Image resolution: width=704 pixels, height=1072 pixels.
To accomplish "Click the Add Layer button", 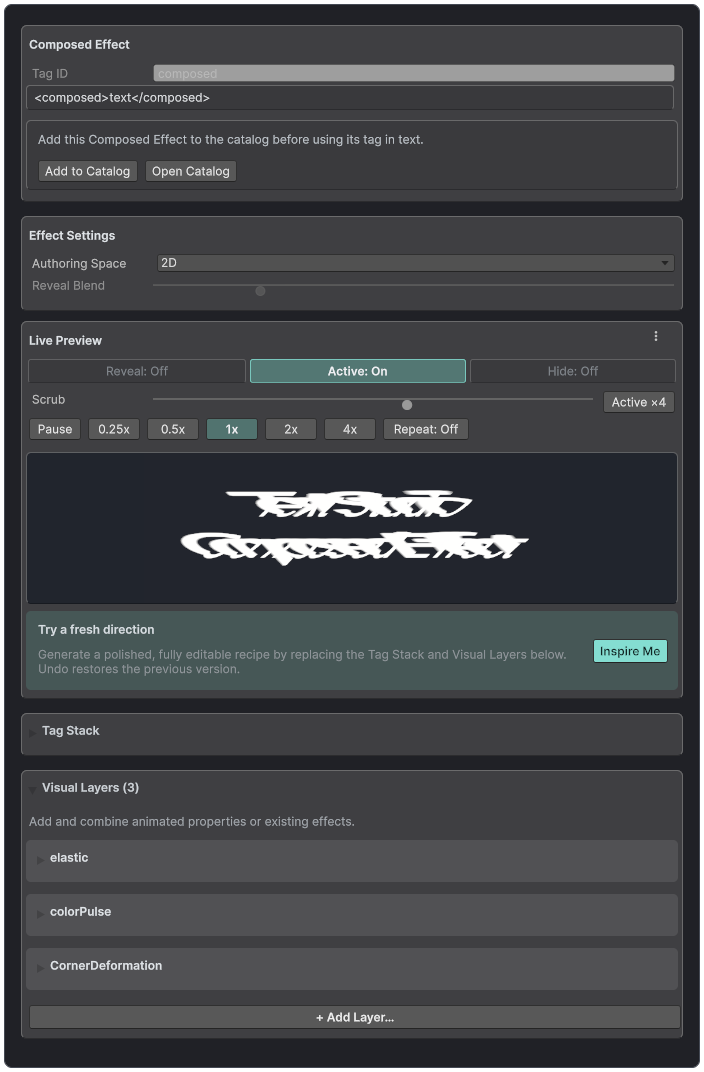I will 355,1017.
